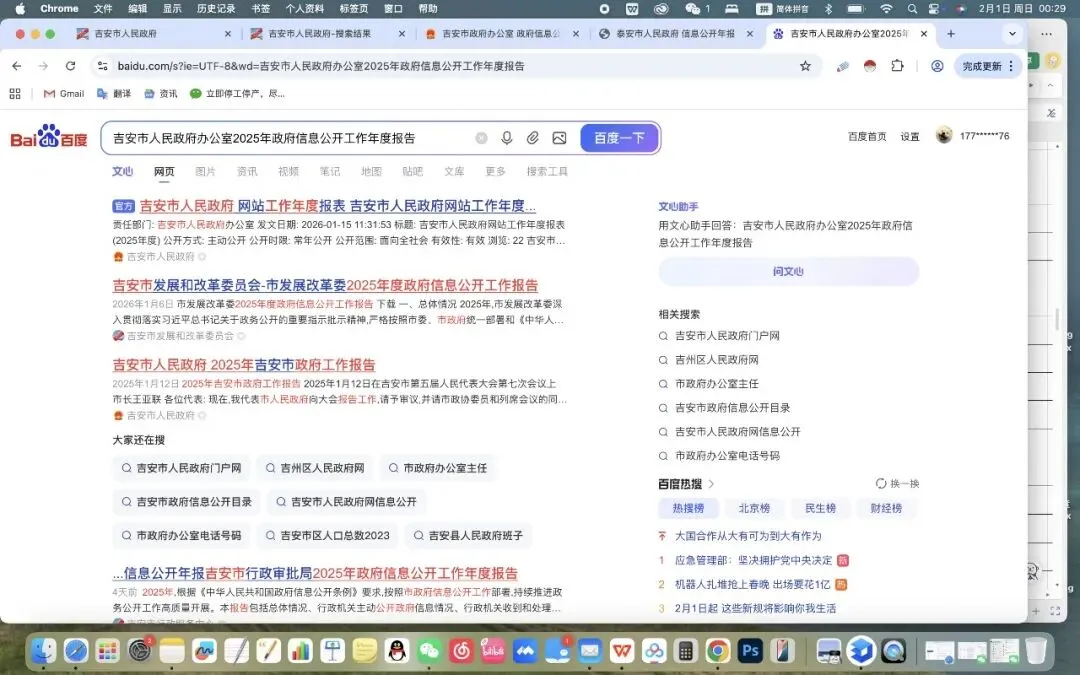This screenshot has width=1080, height=675.
Task: Open the 书签 menu
Action: pos(260,9)
